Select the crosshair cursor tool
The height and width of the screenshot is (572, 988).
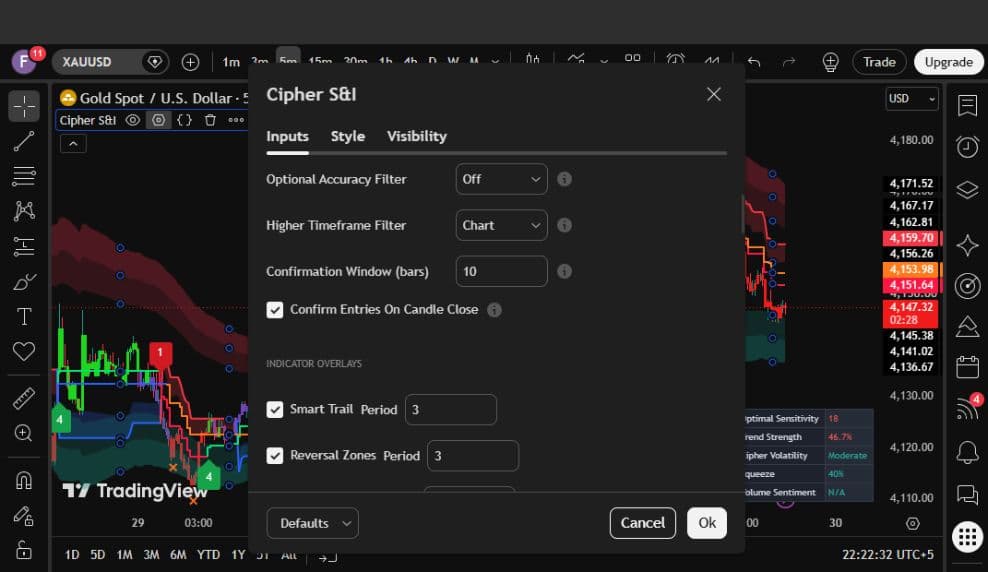[24, 106]
